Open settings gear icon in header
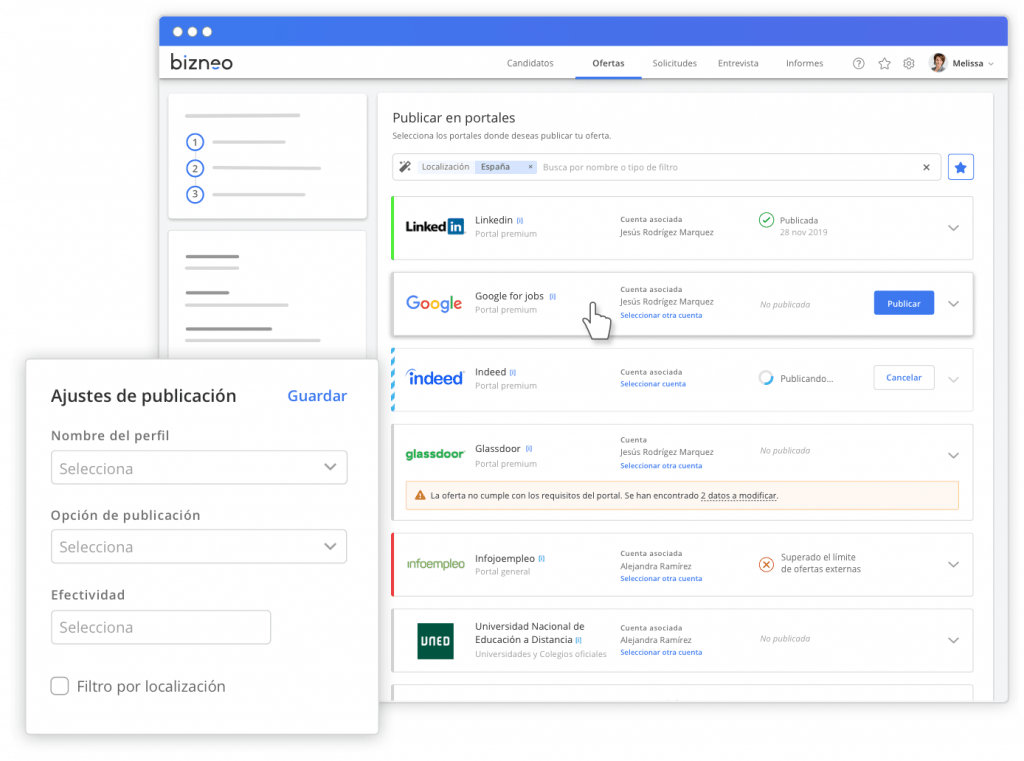Screen dimensions: 1024x761 (x=909, y=63)
